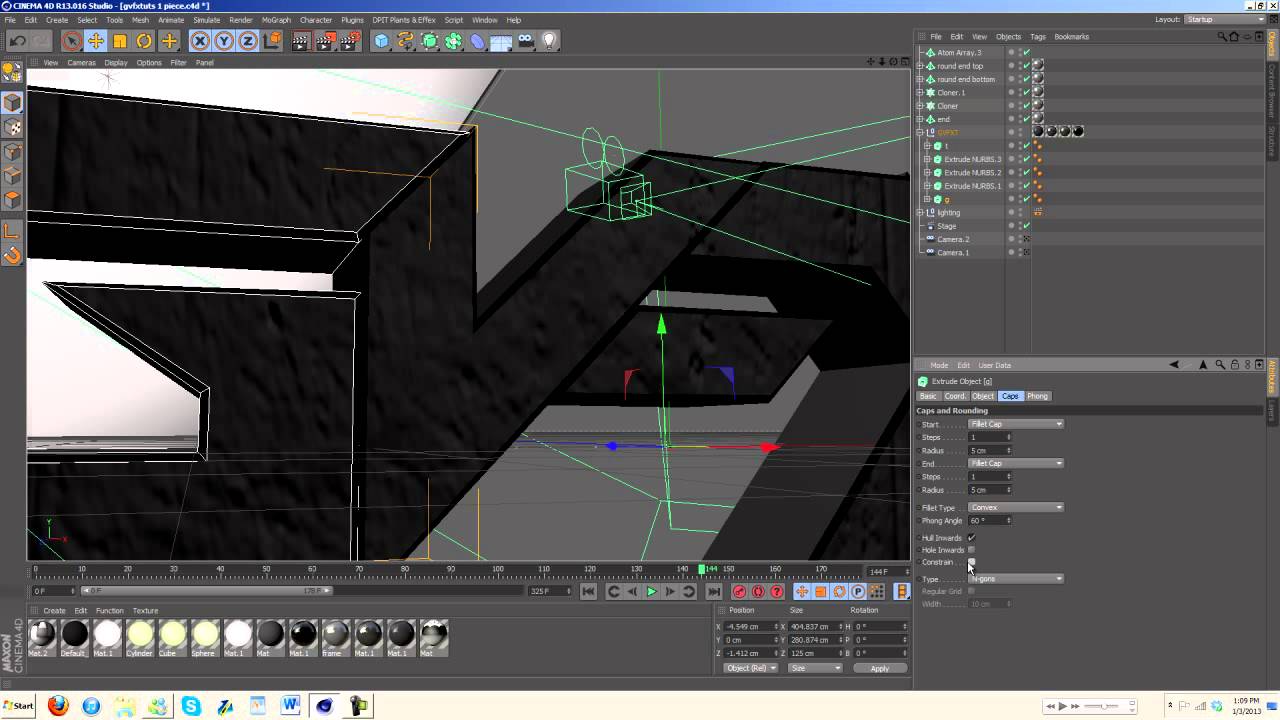Image resolution: width=1280 pixels, height=720 pixels.
Task: Add a camera object icon
Action: click(x=525, y=41)
